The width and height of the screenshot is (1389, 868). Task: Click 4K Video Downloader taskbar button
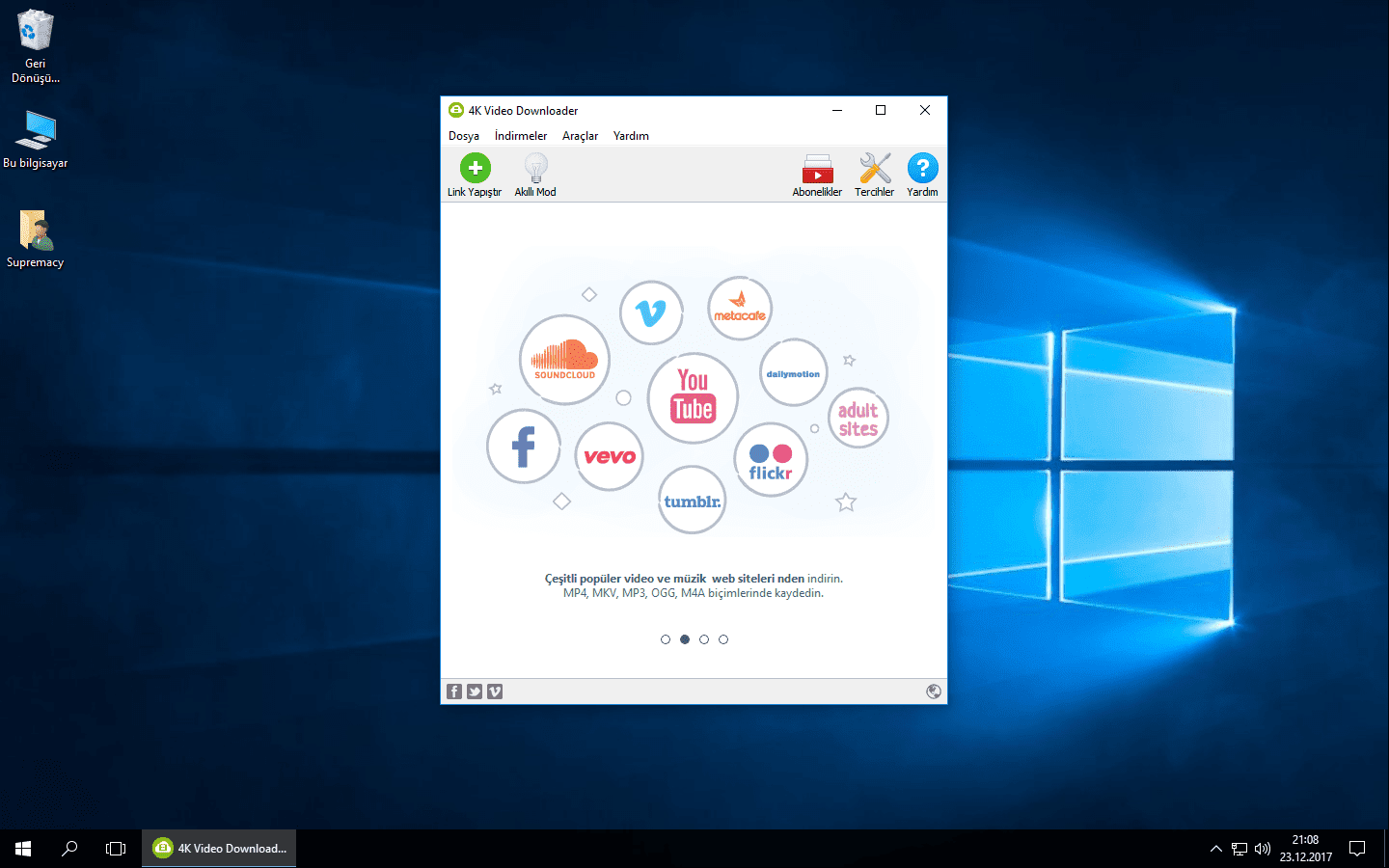219,849
